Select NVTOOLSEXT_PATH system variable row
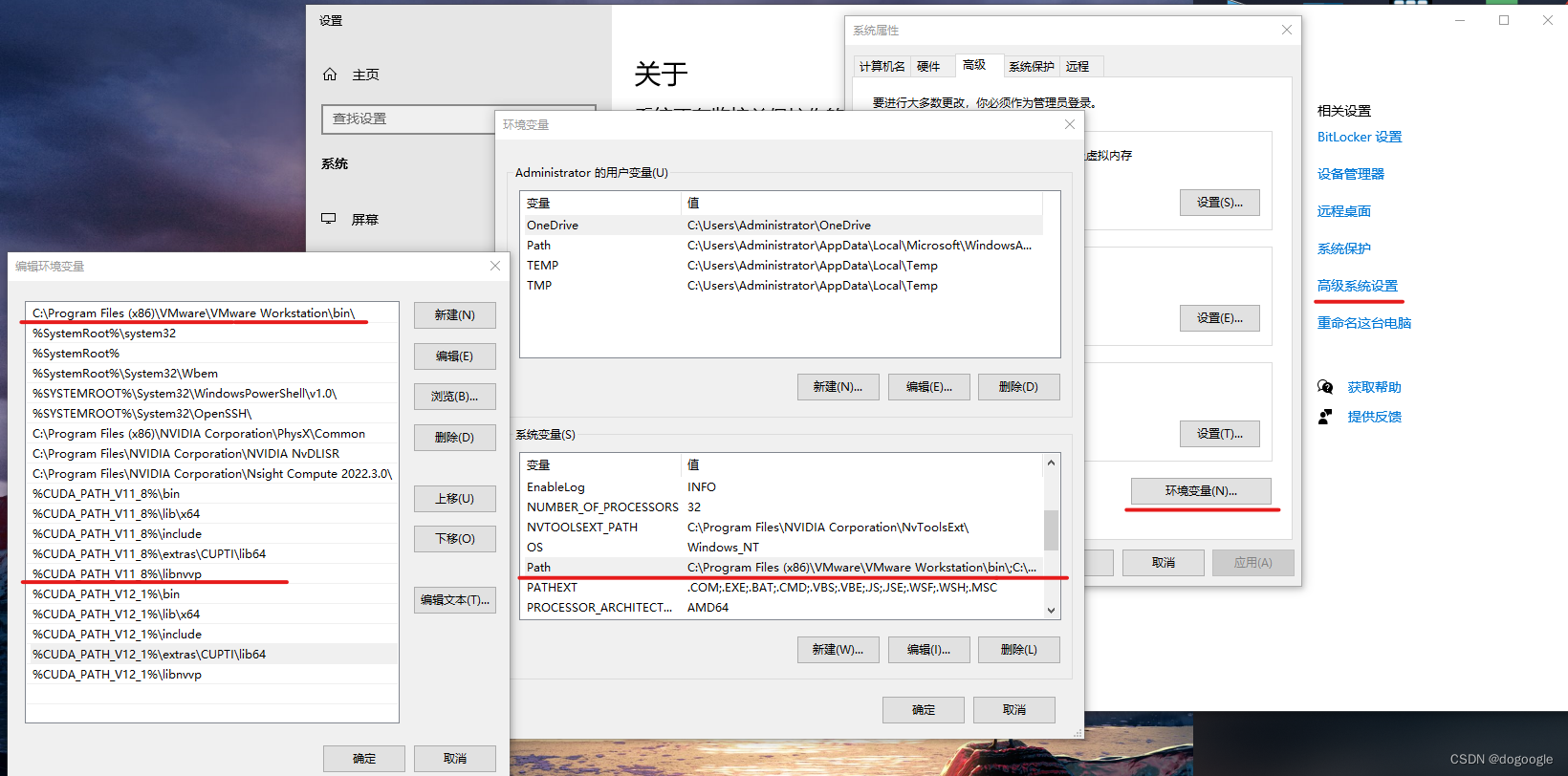The width and height of the screenshot is (1568, 776). pyautogui.click(x=782, y=528)
